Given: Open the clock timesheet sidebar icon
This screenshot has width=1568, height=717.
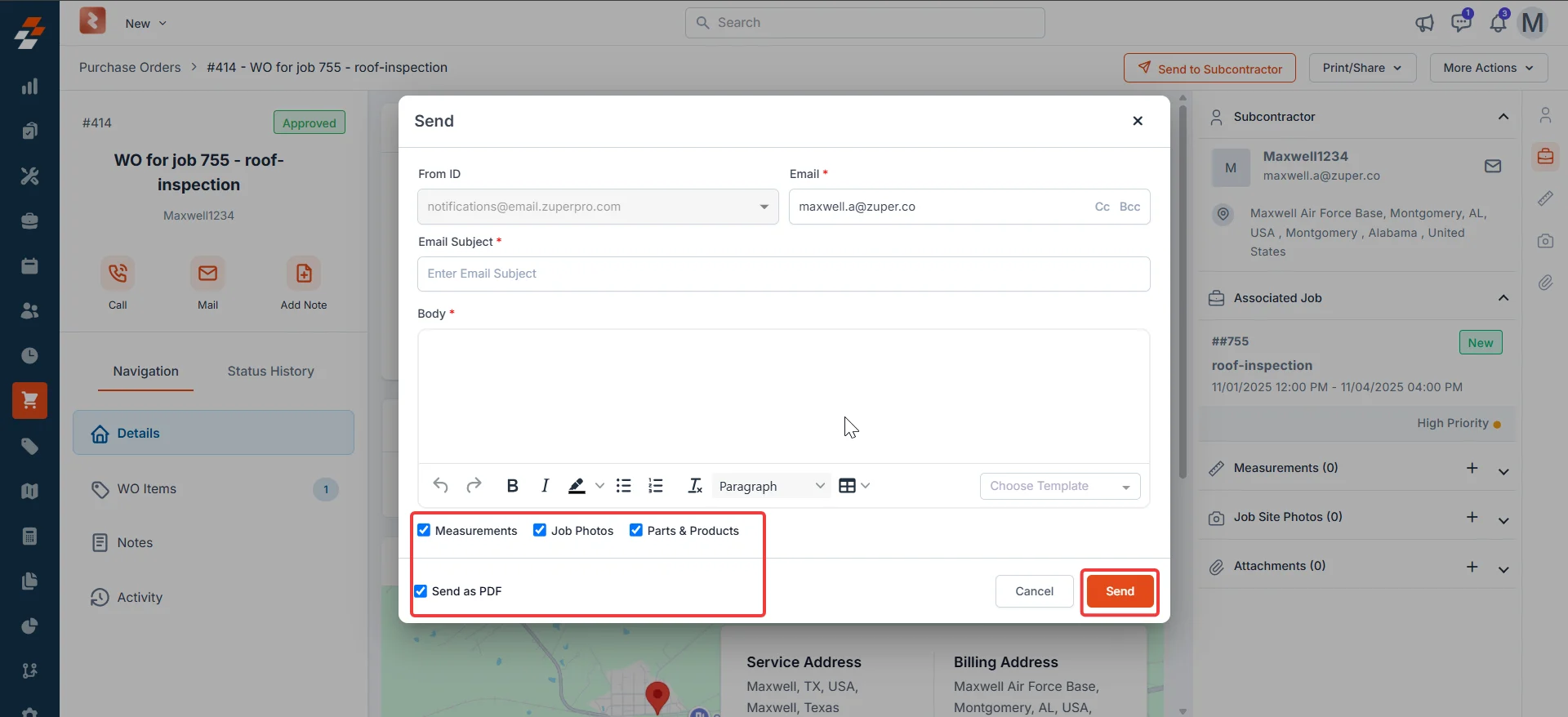Looking at the screenshot, I should 29,355.
